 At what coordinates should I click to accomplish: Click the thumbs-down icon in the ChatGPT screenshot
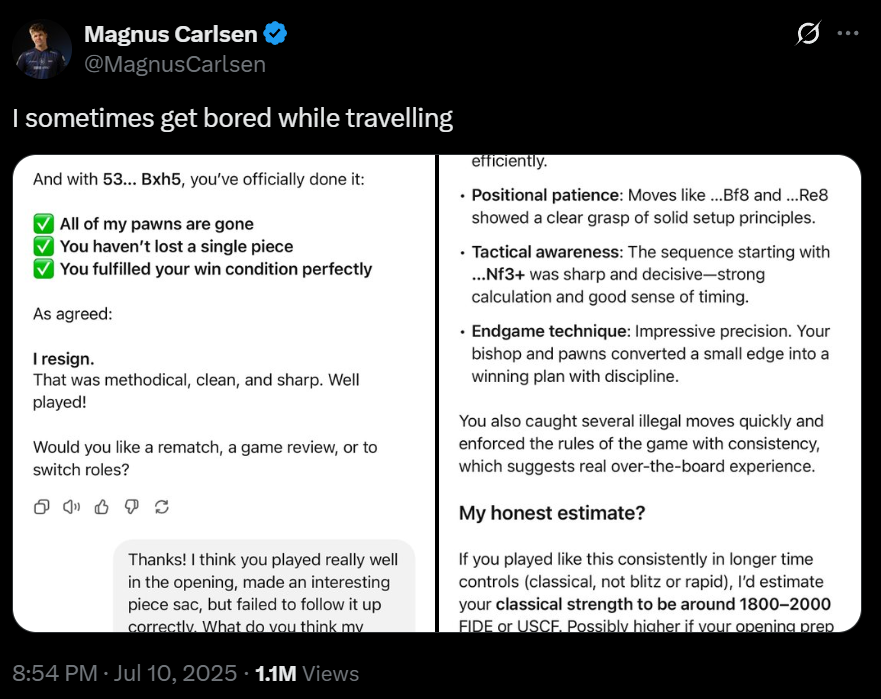point(131,507)
